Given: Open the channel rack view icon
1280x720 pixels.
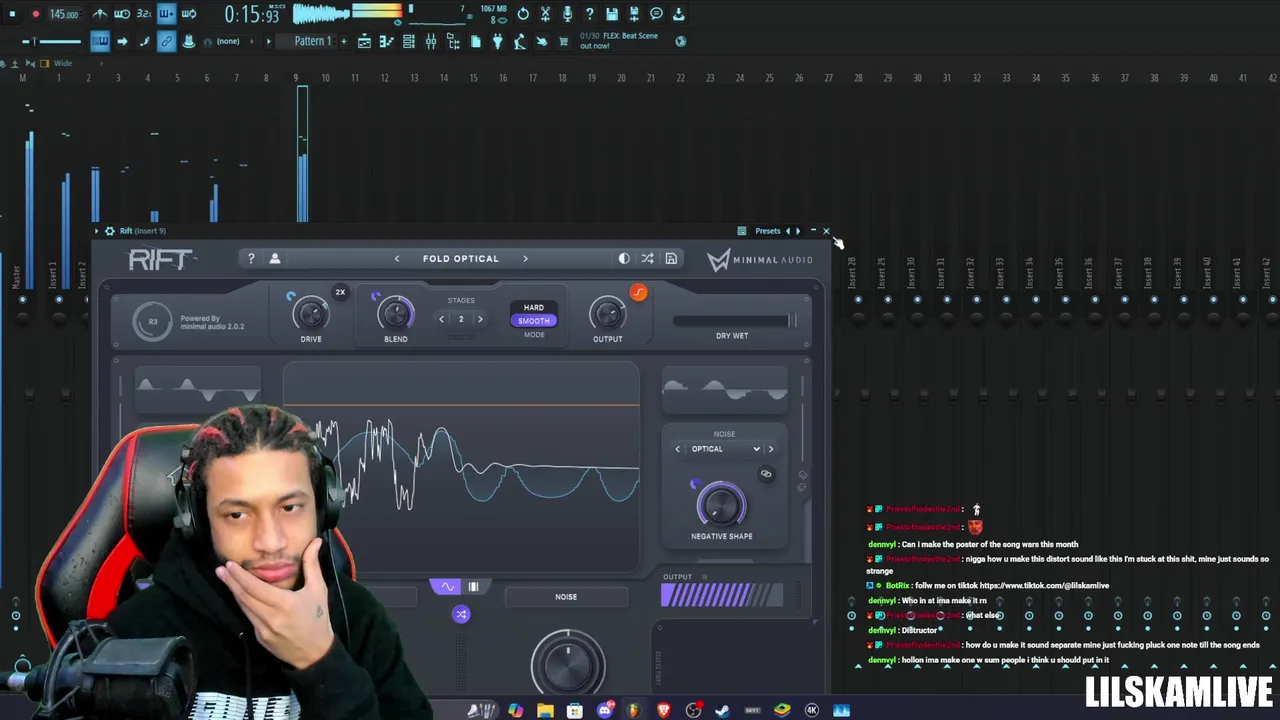Looking at the screenshot, I should [x=409, y=41].
